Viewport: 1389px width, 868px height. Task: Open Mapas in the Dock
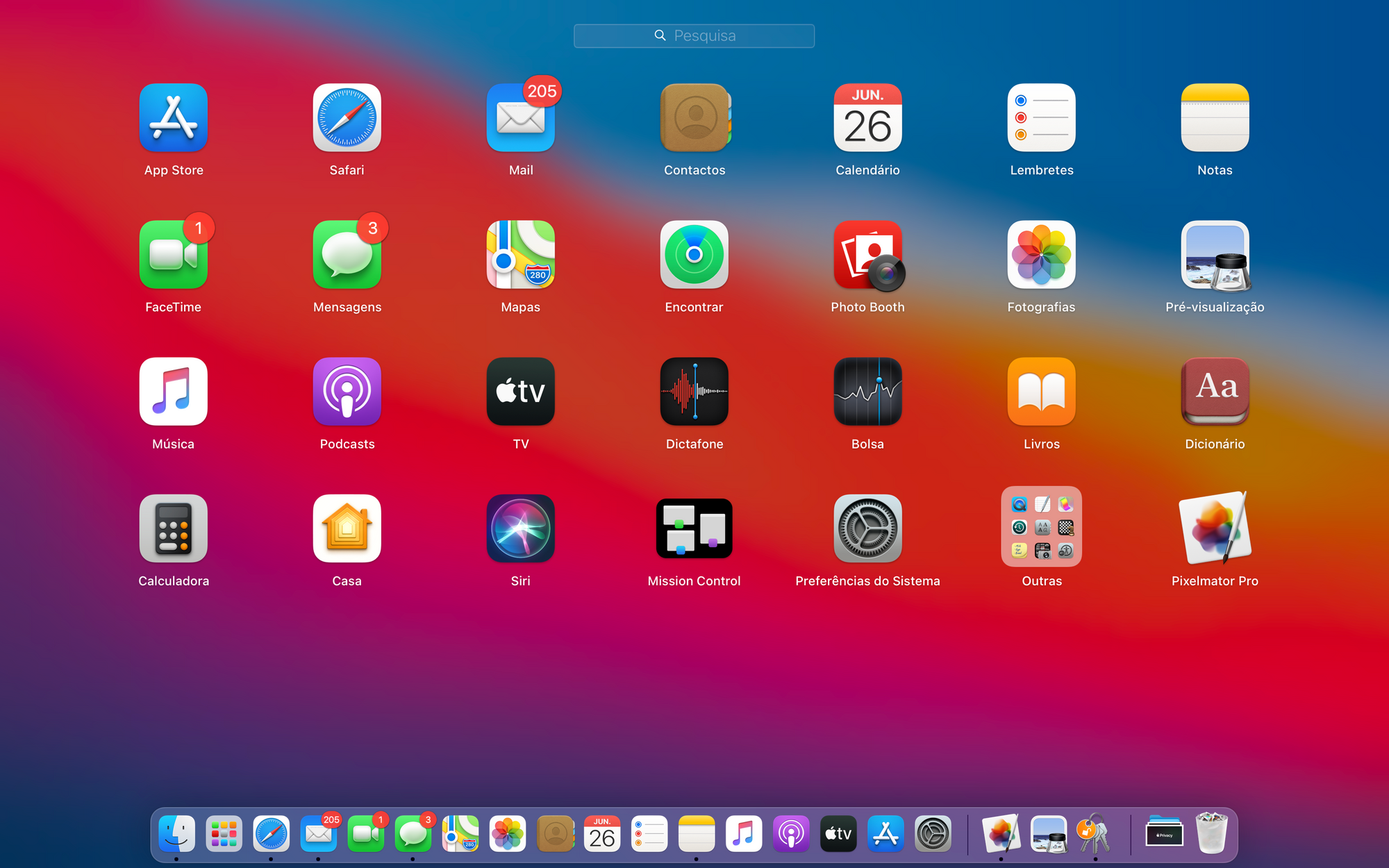tap(460, 833)
